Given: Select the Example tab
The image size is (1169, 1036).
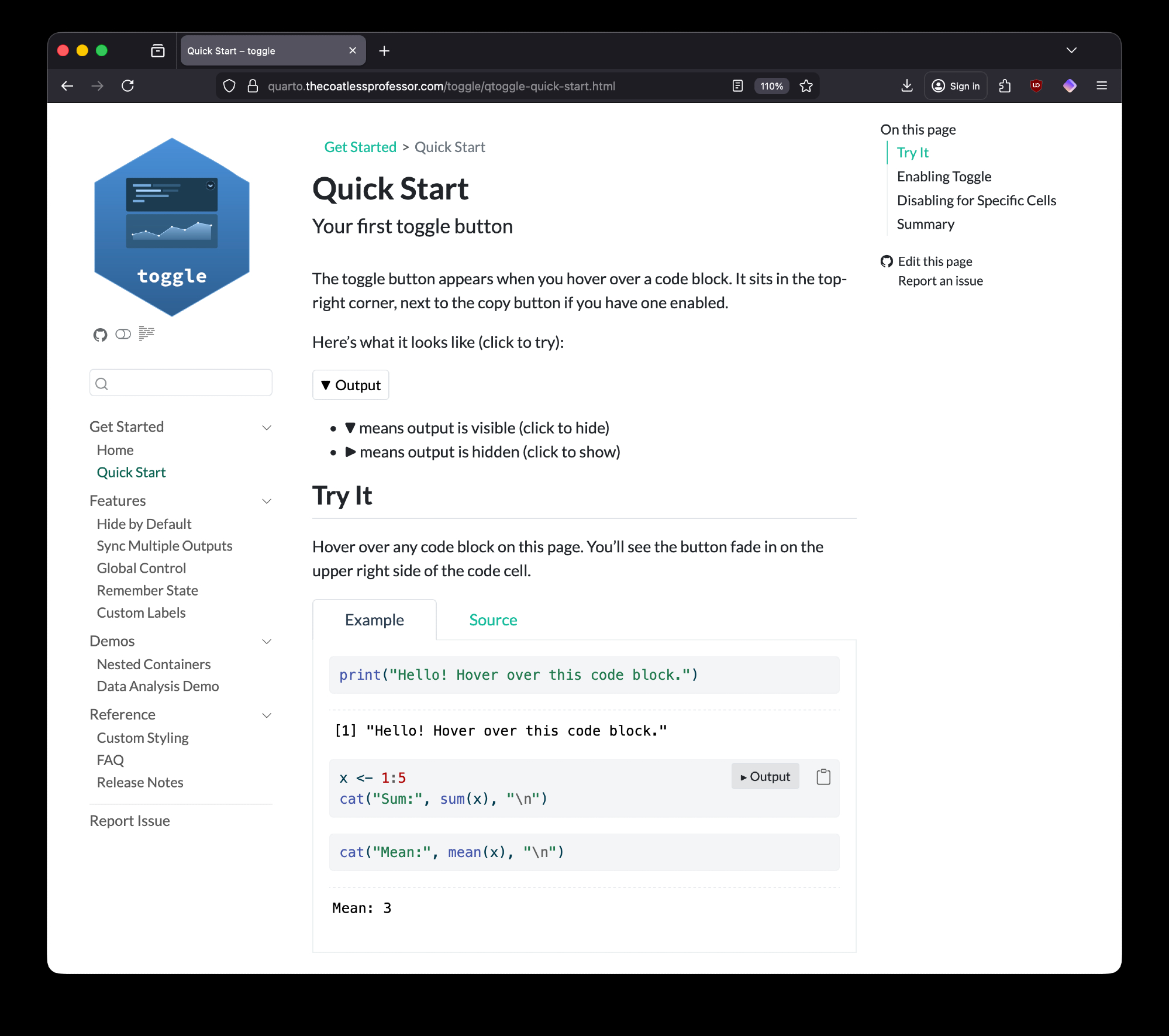Looking at the screenshot, I should (x=374, y=620).
